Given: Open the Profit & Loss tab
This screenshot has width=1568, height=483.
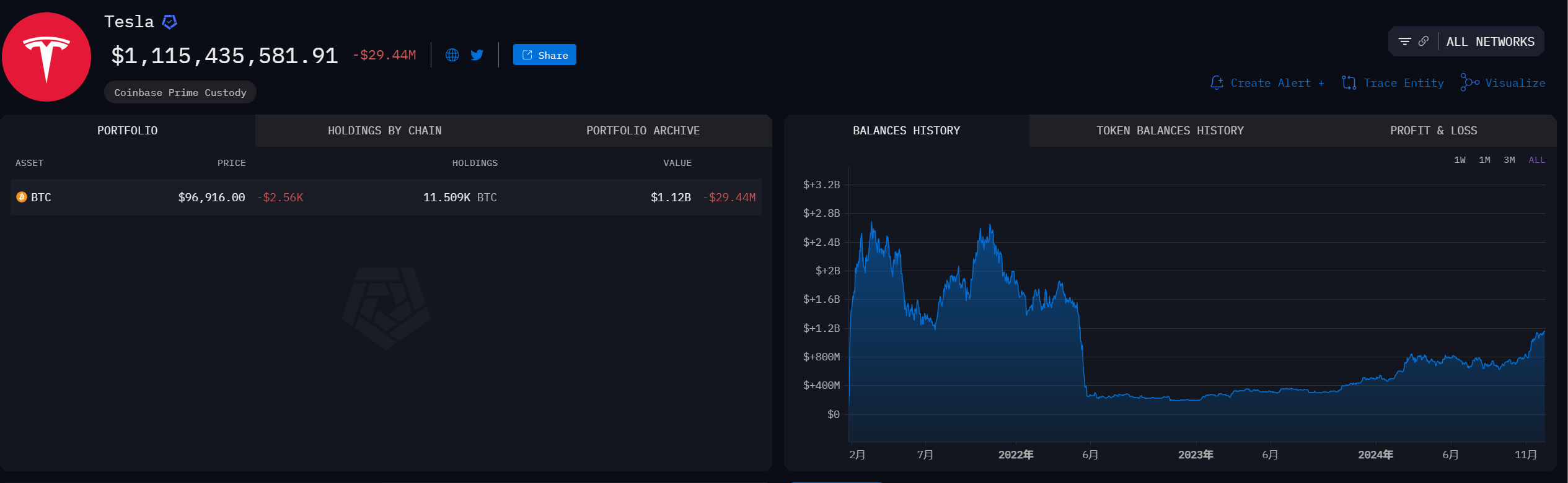Looking at the screenshot, I should (1433, 131).
